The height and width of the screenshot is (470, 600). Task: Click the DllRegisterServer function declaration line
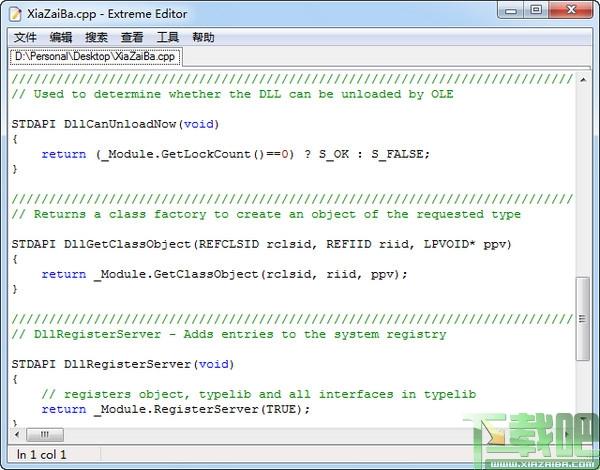click(x=122, y=364)
